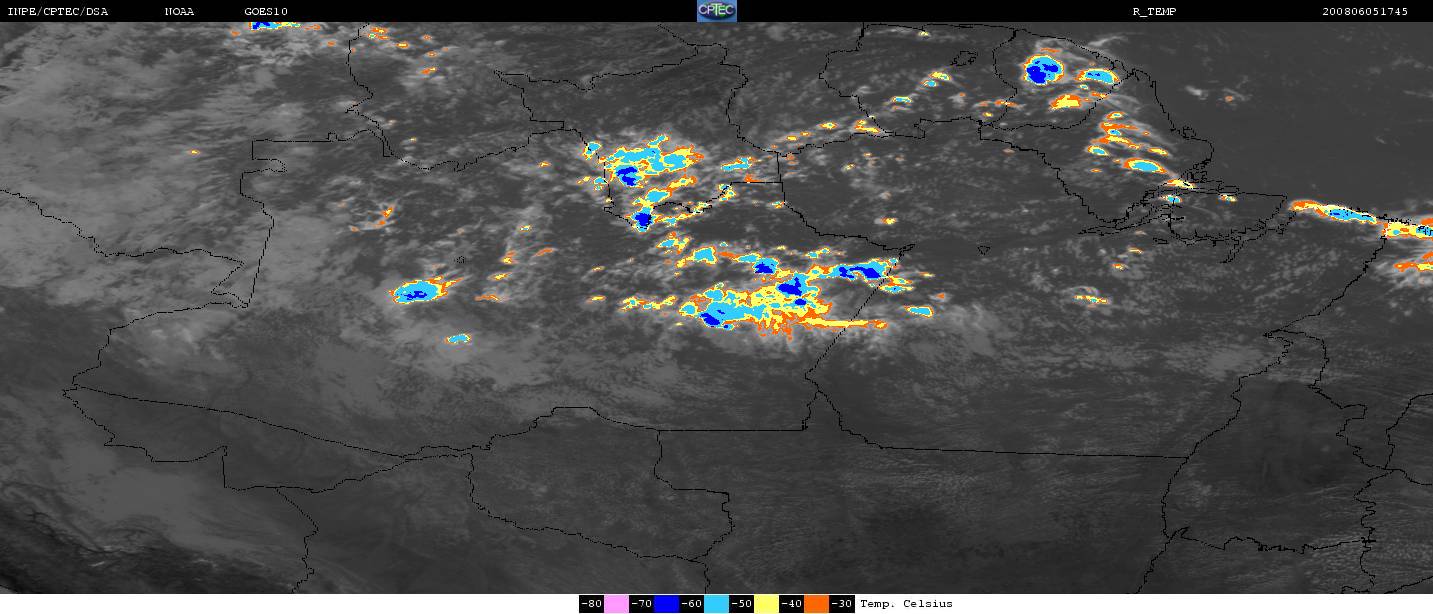Click the orange legend color swatch
1433x614 pixels.
(816, 604)
